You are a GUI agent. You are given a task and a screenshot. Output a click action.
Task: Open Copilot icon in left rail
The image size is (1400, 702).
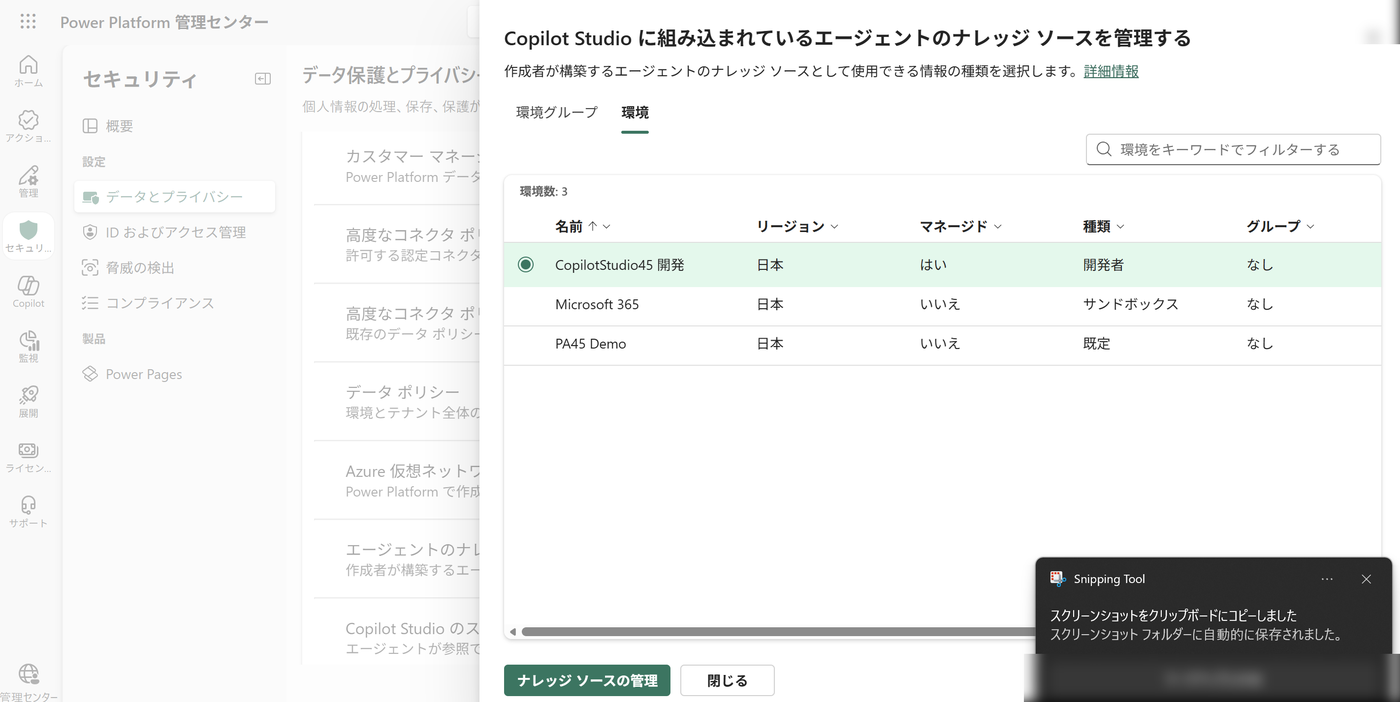28,291
